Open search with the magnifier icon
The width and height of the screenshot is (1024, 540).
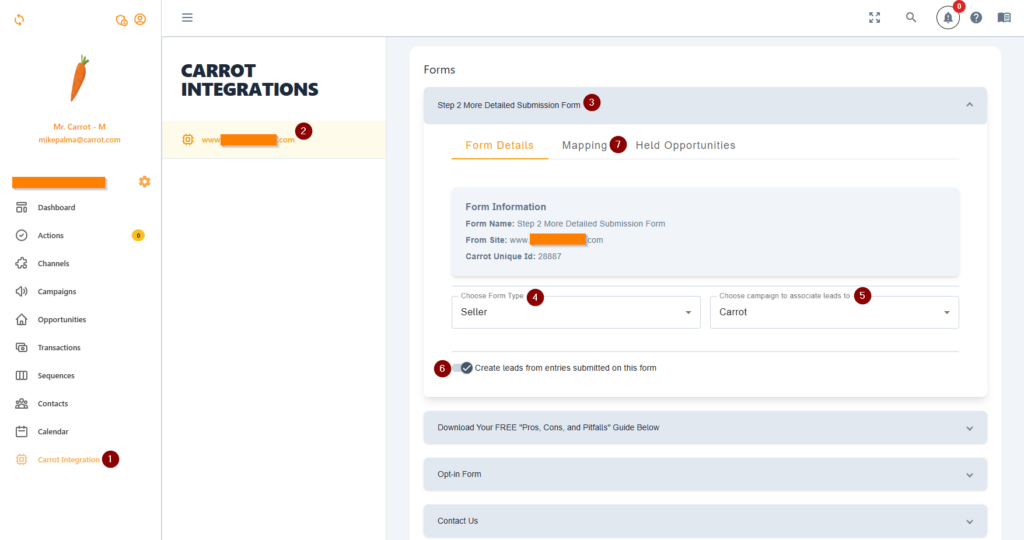pos(911,18)
